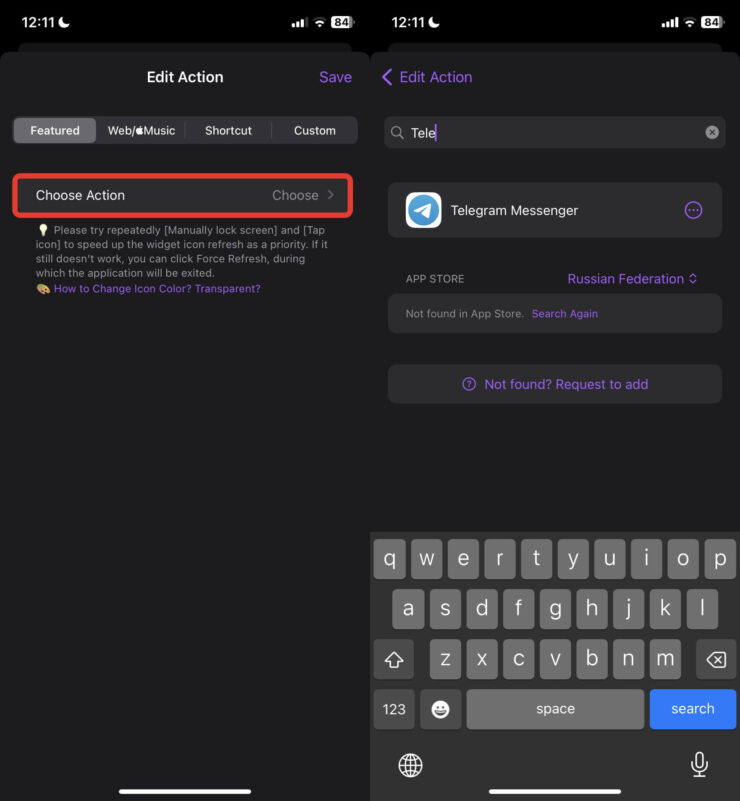Tap the Telegram Messenger app icon
The height and width of the screenshot is (801, 740).
[424, 211]
